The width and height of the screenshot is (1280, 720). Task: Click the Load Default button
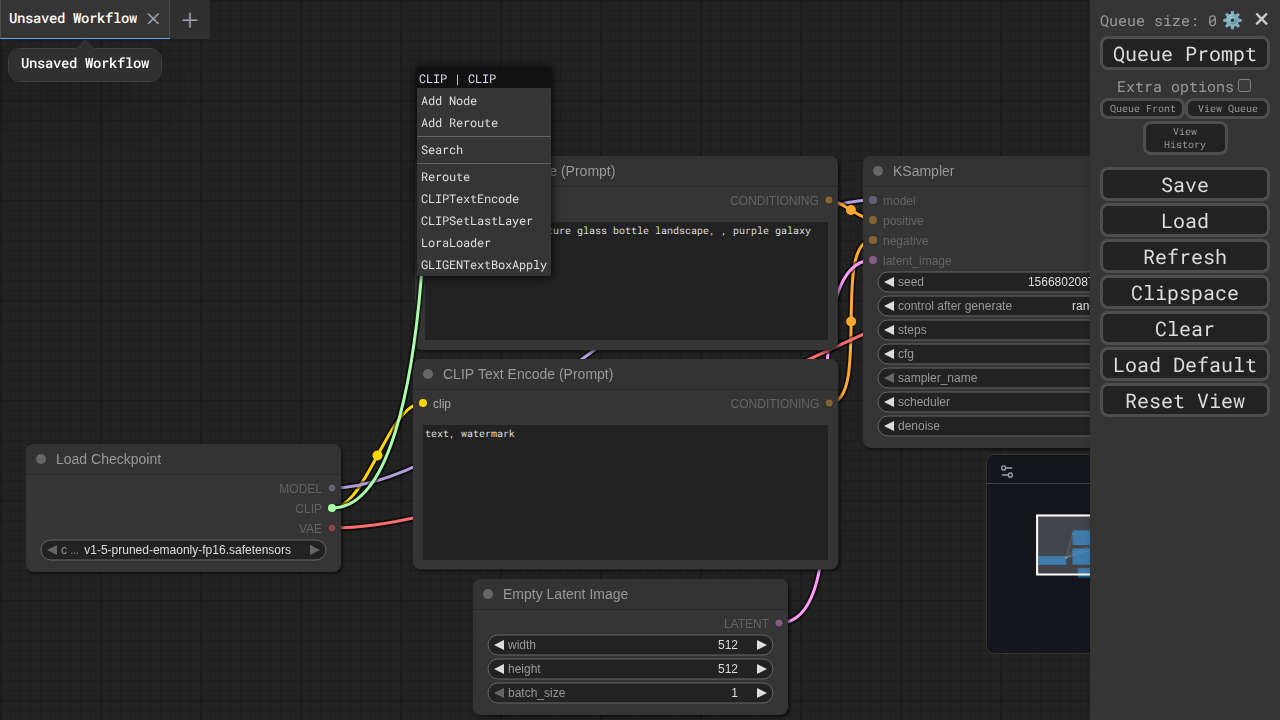point(1184,365)
